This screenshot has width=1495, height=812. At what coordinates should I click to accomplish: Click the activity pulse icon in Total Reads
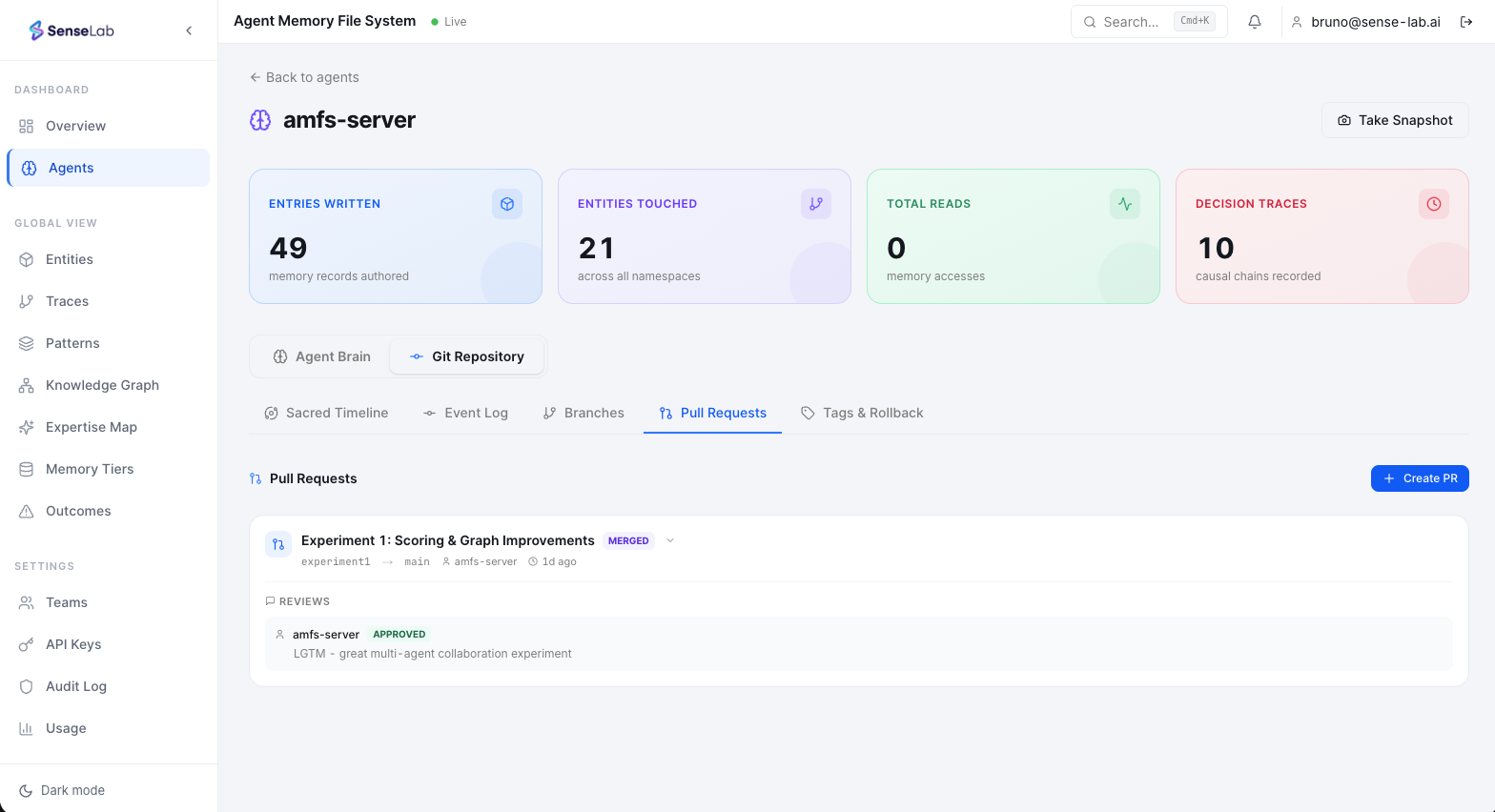1125,204
